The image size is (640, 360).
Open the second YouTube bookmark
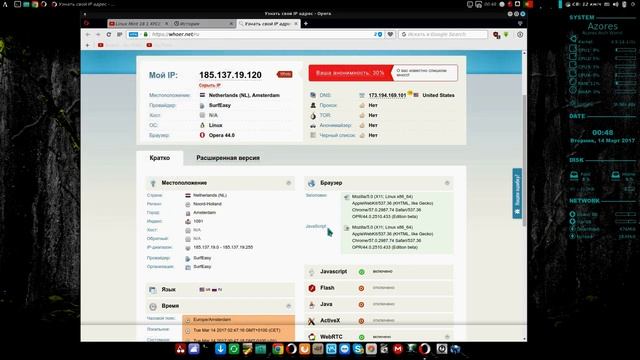tap(149, 45)
